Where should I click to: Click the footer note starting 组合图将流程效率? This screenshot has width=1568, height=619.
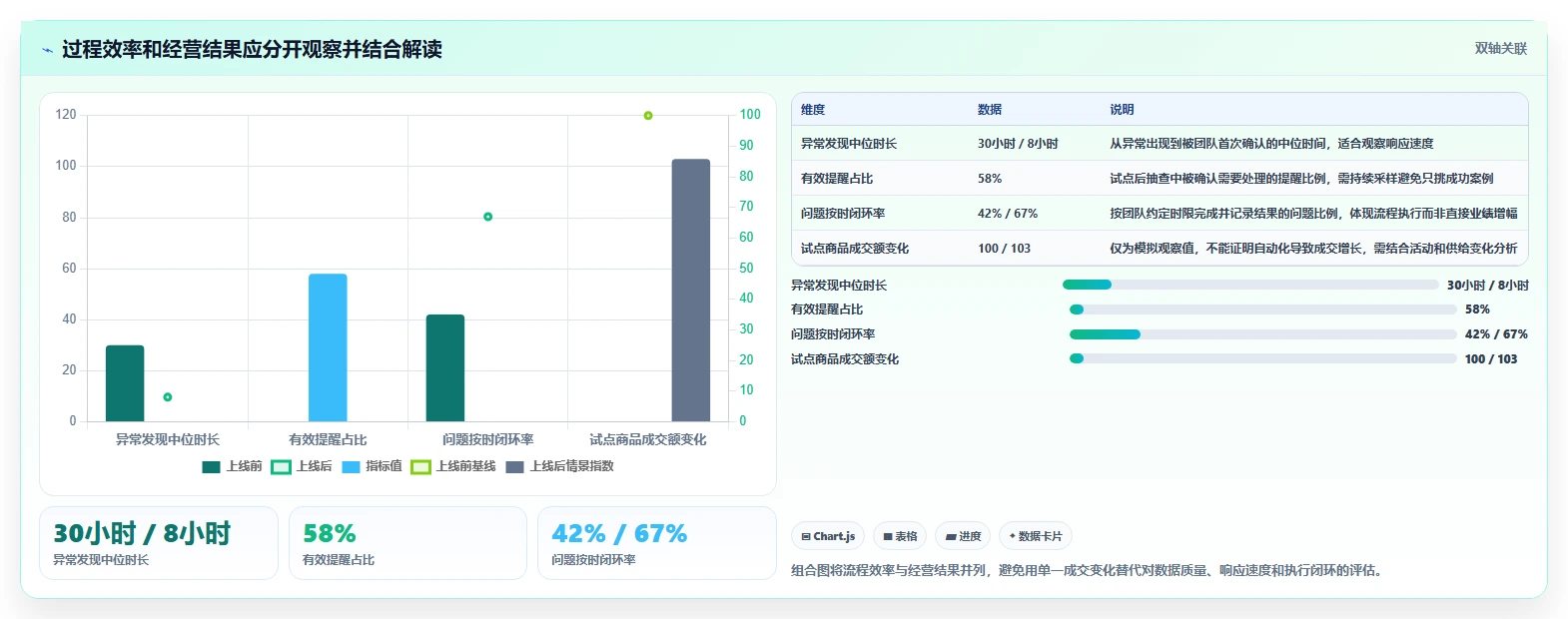(1087, 571)
